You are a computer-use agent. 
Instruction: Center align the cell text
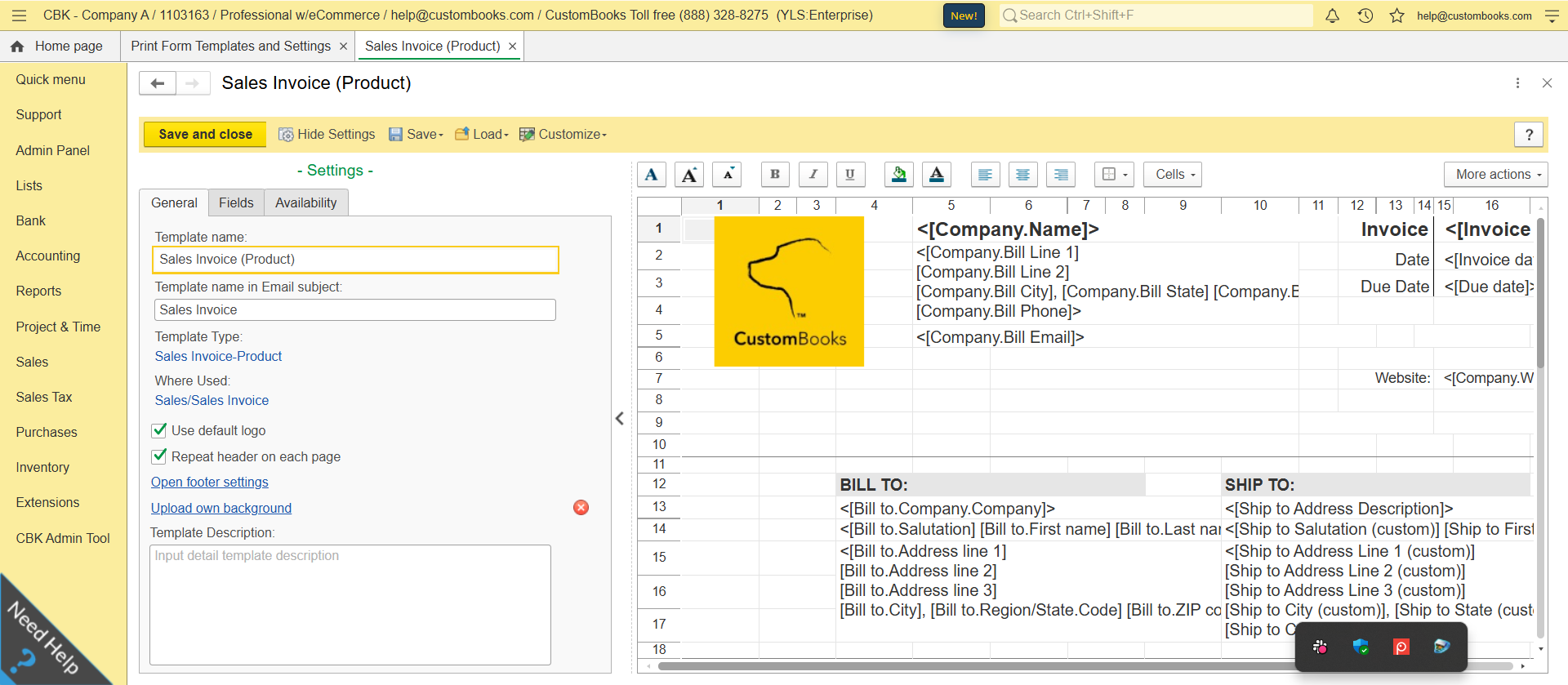tap(1022, 174)
